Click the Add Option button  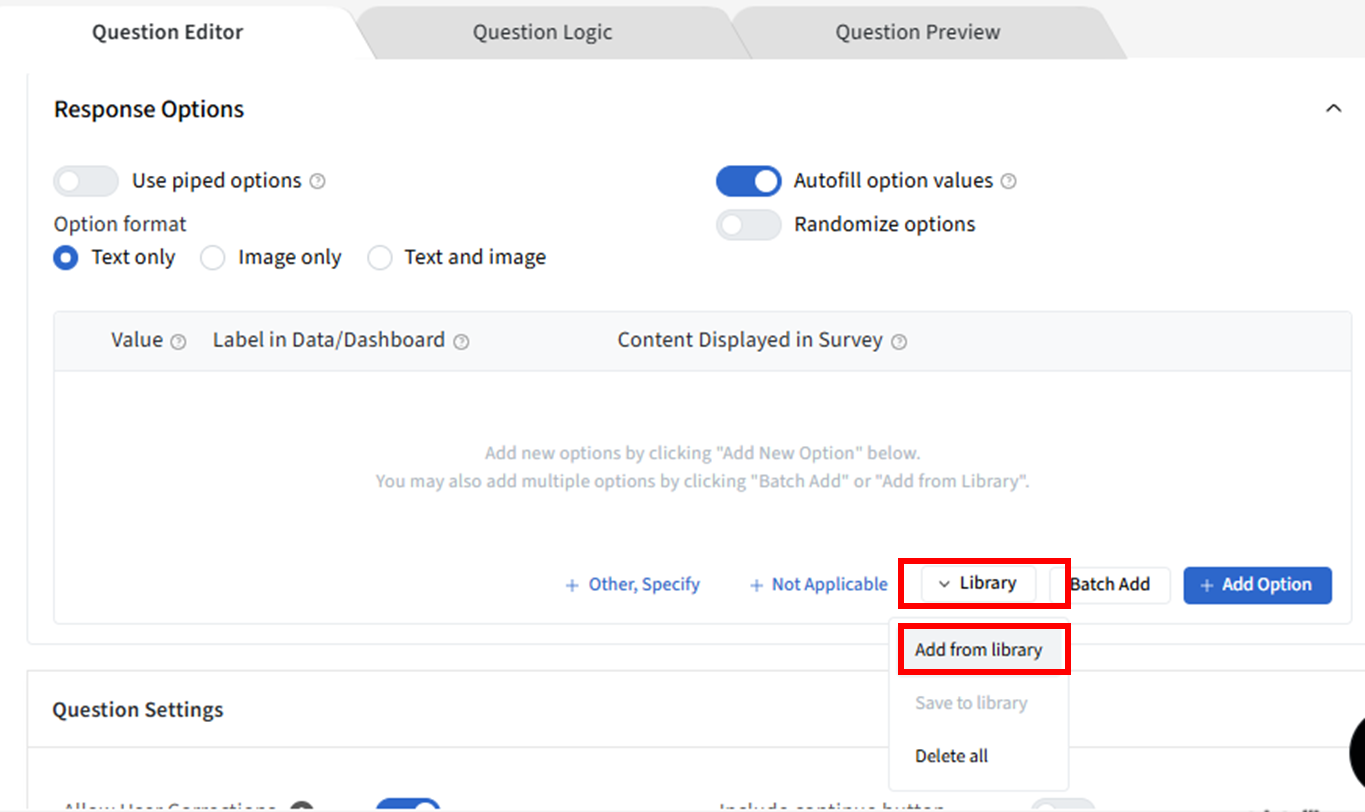(x=1257, y=585)
